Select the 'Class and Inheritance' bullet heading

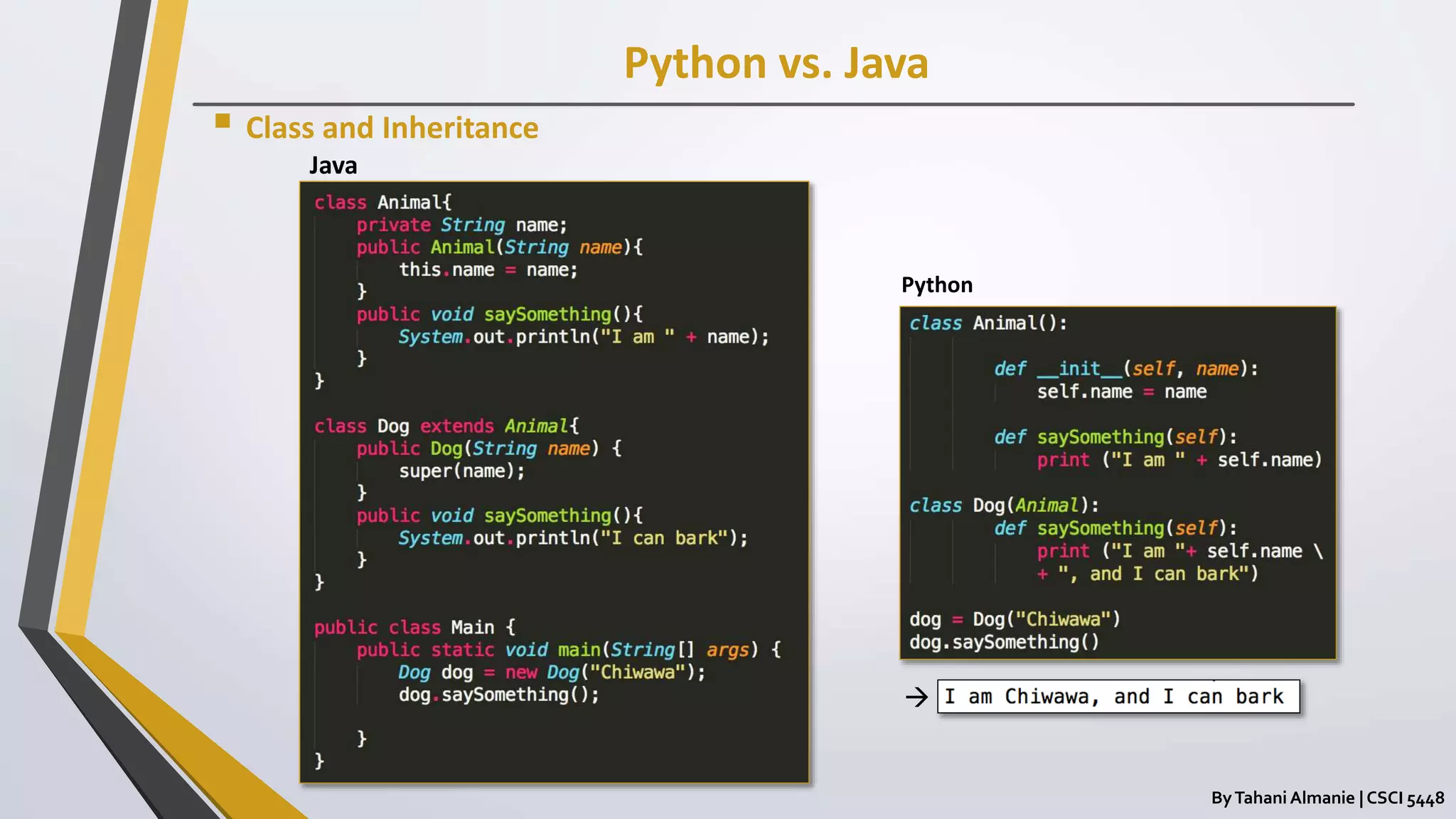pos(392,128)
